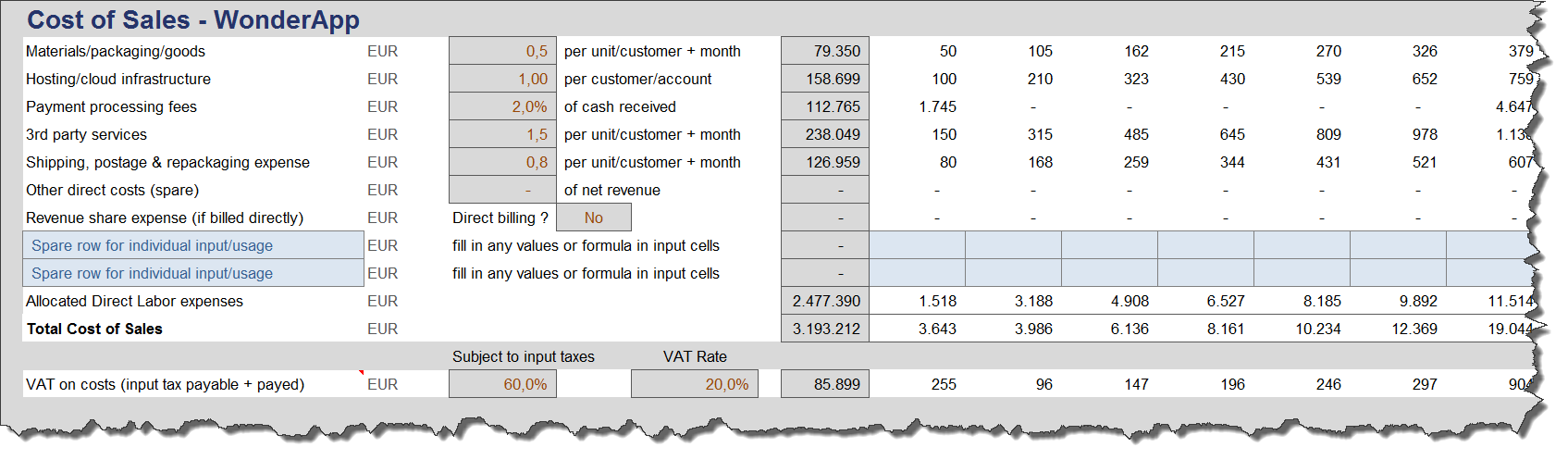Select first 'Spare row for individual input/usage' label

click(x=193, y=245)
